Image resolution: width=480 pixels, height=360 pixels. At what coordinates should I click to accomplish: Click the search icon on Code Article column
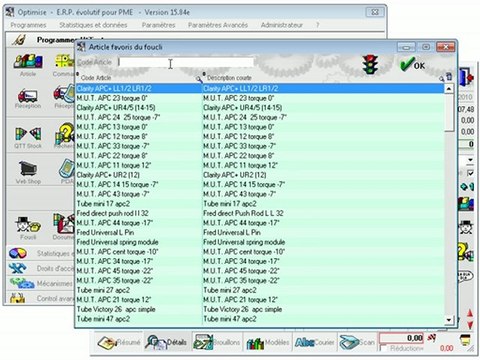coord(199,79)
